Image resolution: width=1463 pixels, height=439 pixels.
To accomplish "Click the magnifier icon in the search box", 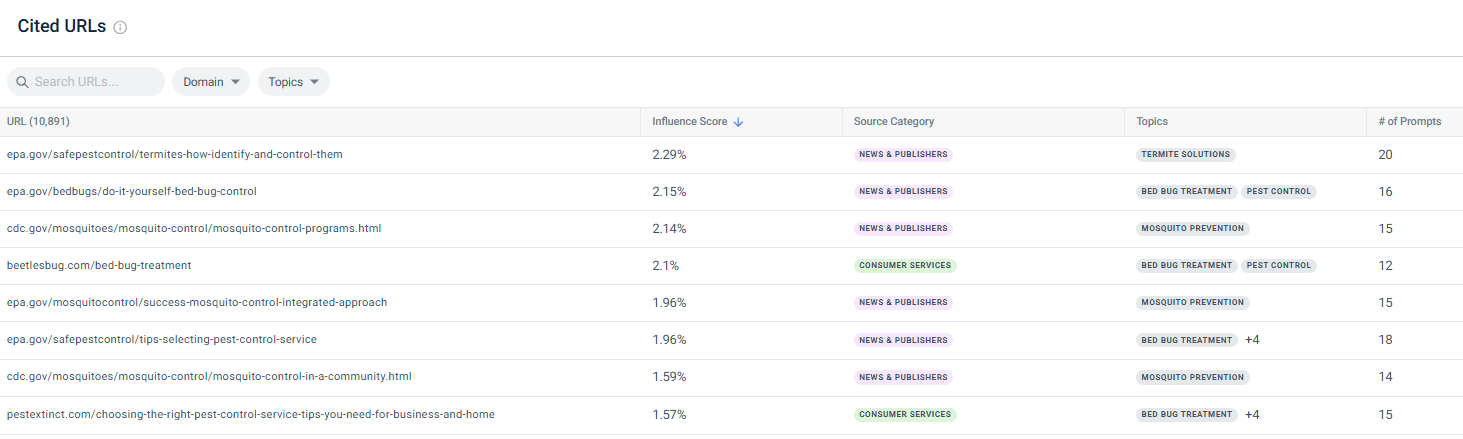I will (x=22, y=82).
